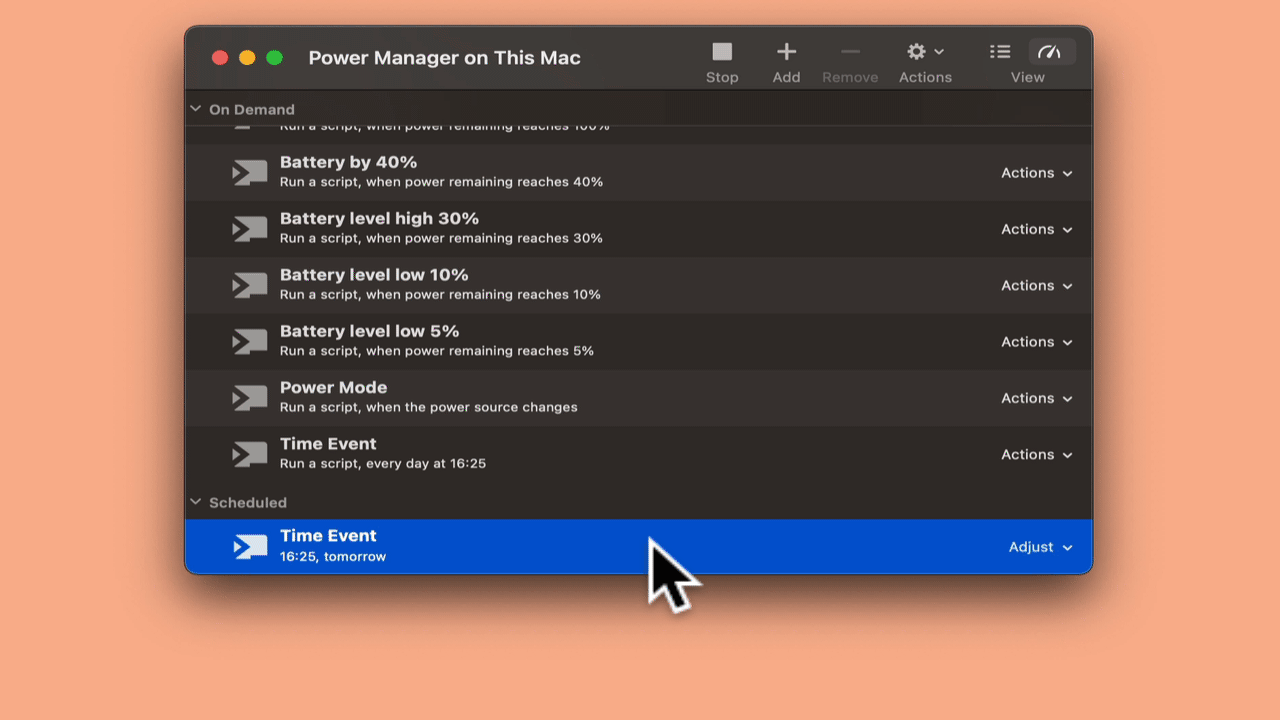Screen dimensions: 1280x720
Task: Click the script icon for Battery level low 5%
Action: pos(250,342)
